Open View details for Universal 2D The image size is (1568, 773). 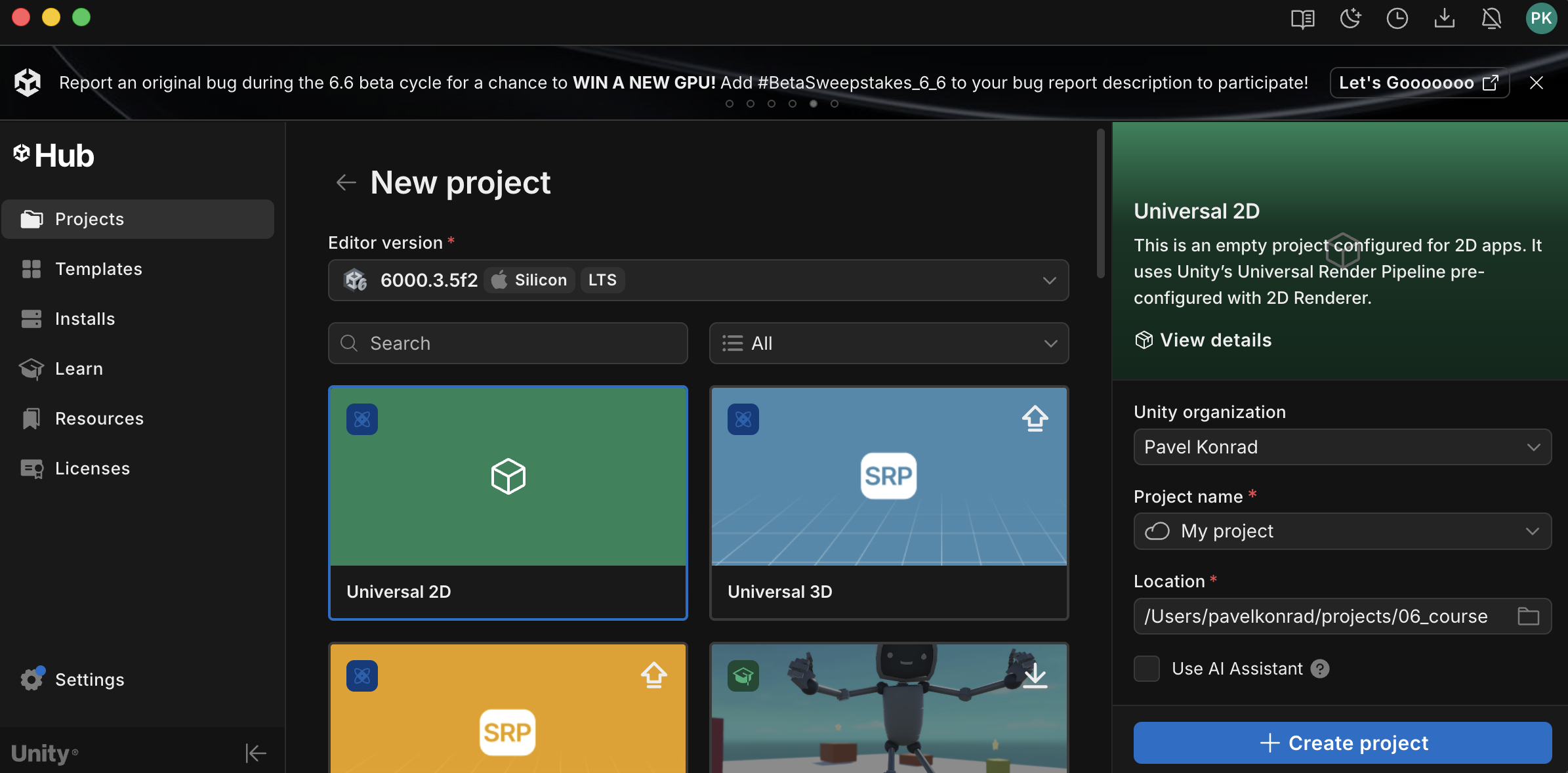tap(1203, 340)
